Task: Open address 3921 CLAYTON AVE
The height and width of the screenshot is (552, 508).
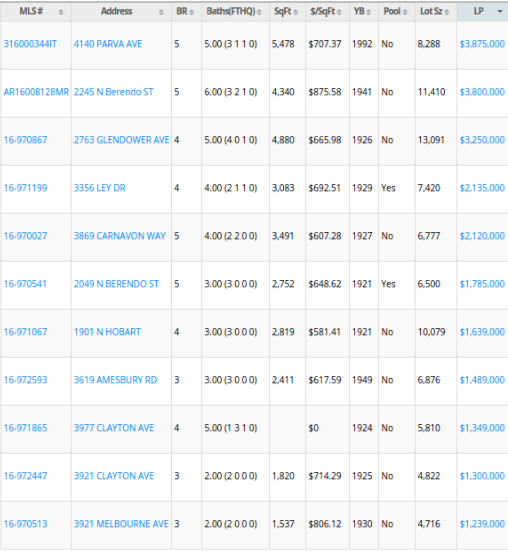Action: point(114,476)
